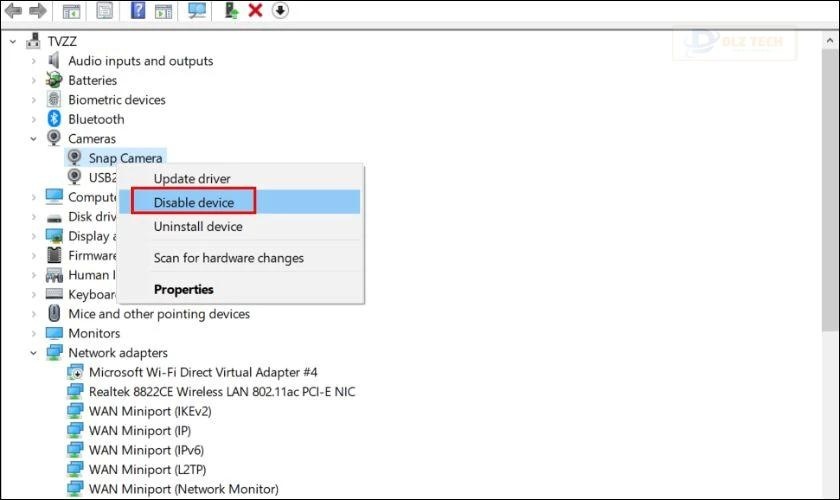Choose Disable device from context menu
Screen dimensions: 840x500
(x=194, y=203)
